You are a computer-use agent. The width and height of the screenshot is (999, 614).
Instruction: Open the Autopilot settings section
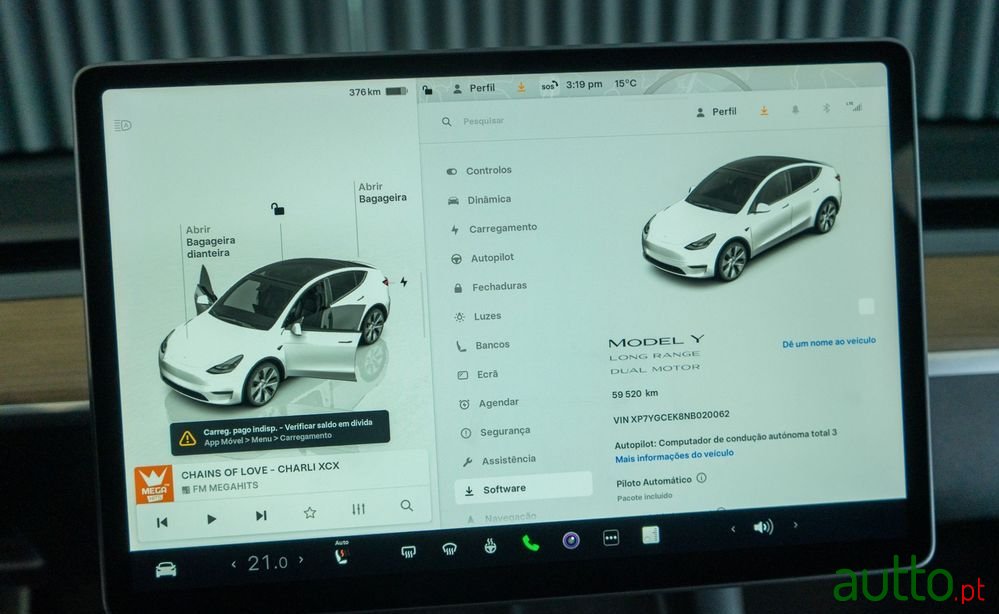[x=492, y=257]
